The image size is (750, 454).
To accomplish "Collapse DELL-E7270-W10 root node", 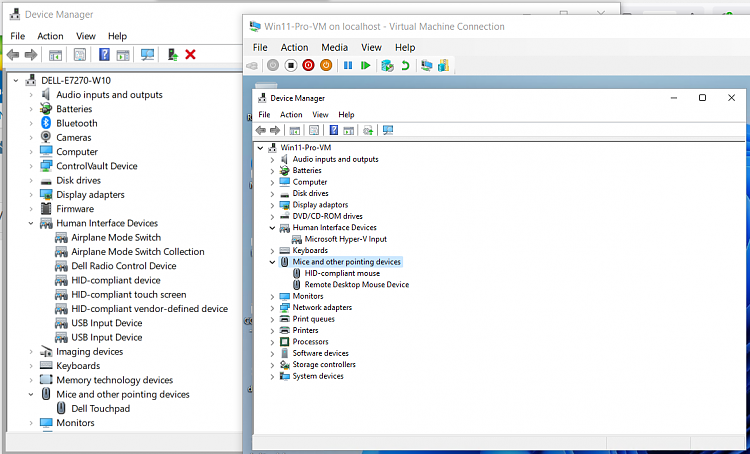I will 16,80.
